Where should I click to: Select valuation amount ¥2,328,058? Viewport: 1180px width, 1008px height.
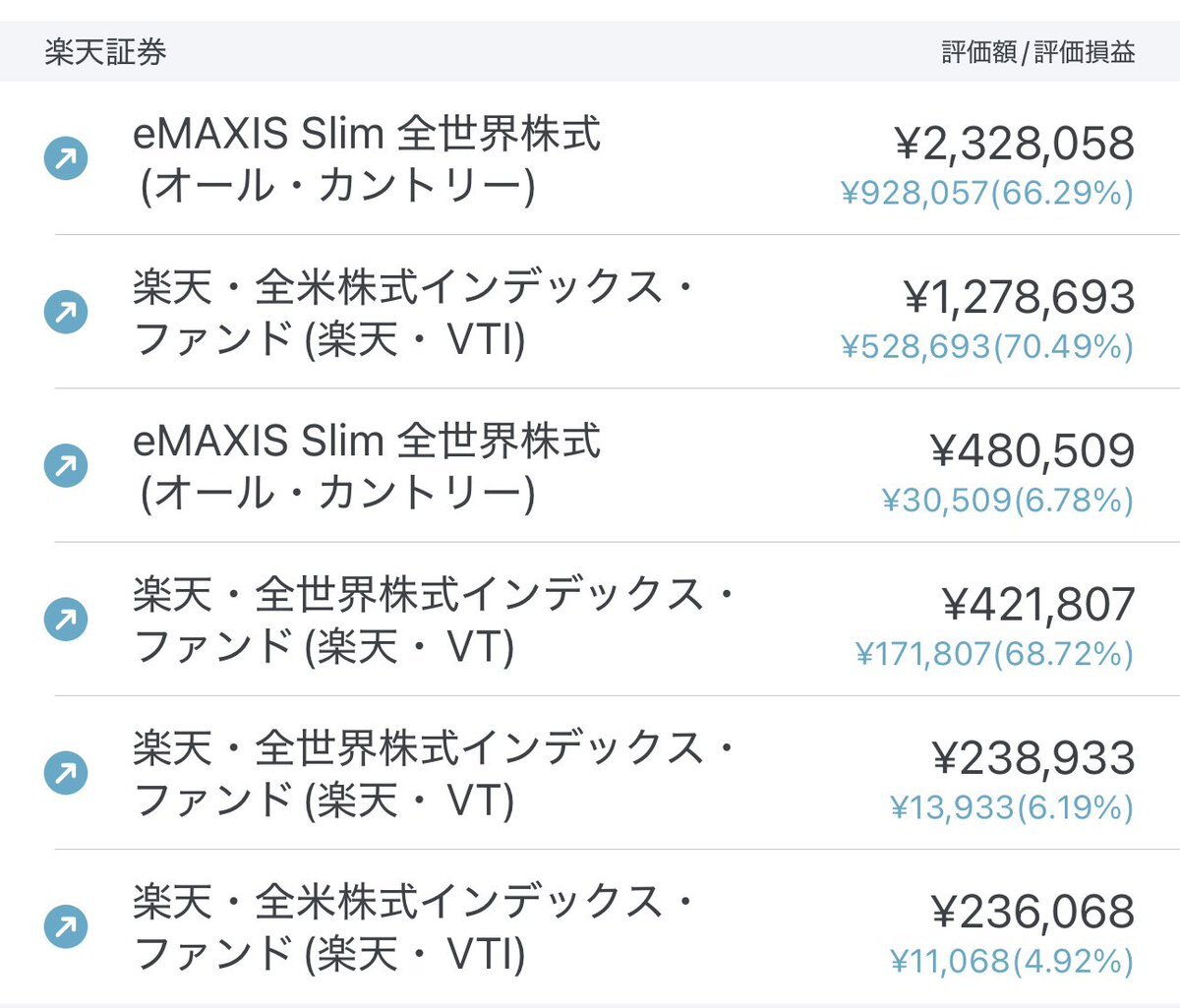tap(1015, 144)
